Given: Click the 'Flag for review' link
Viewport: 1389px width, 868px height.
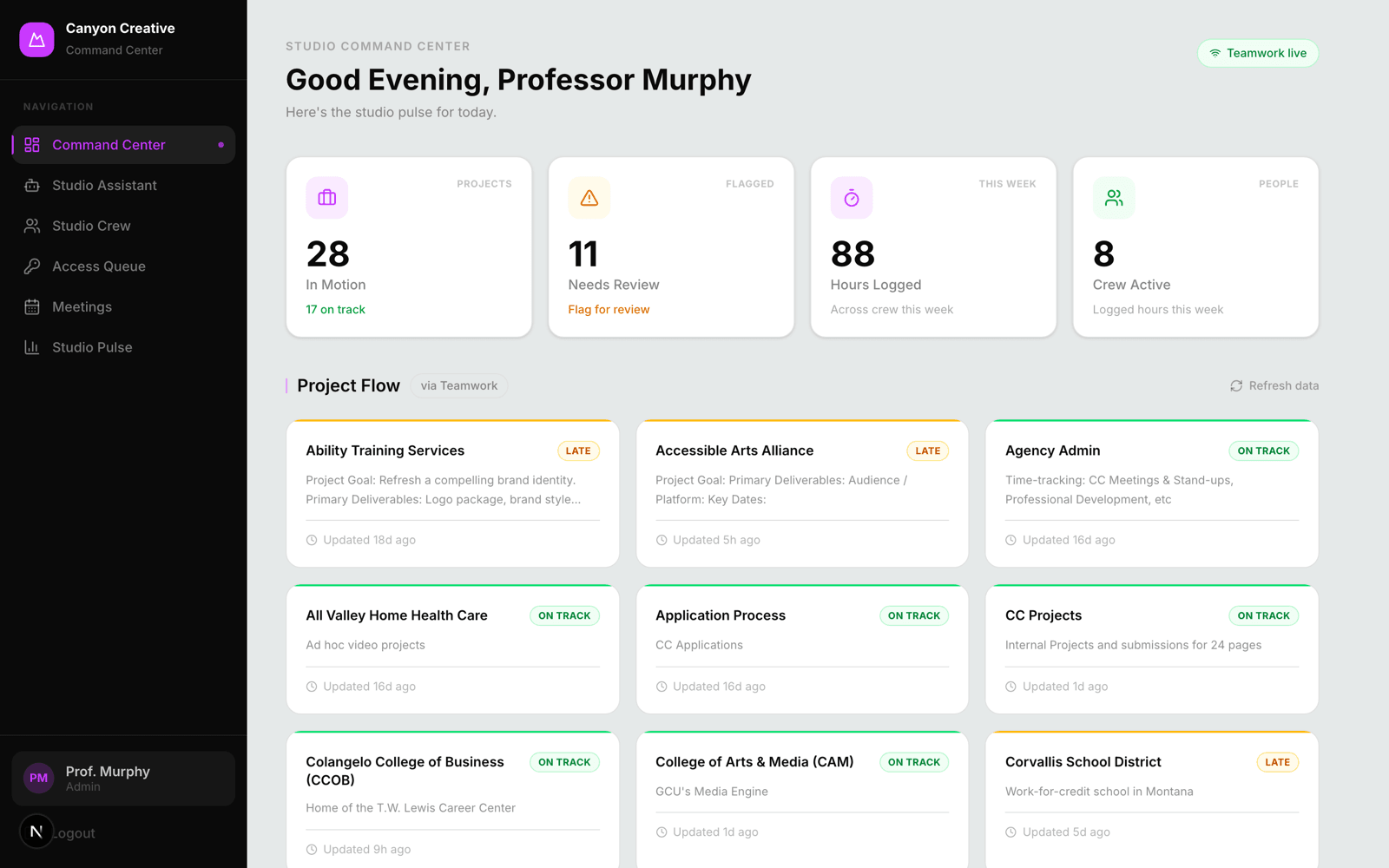Looking at the screenshot, I should tap(609, 310).
